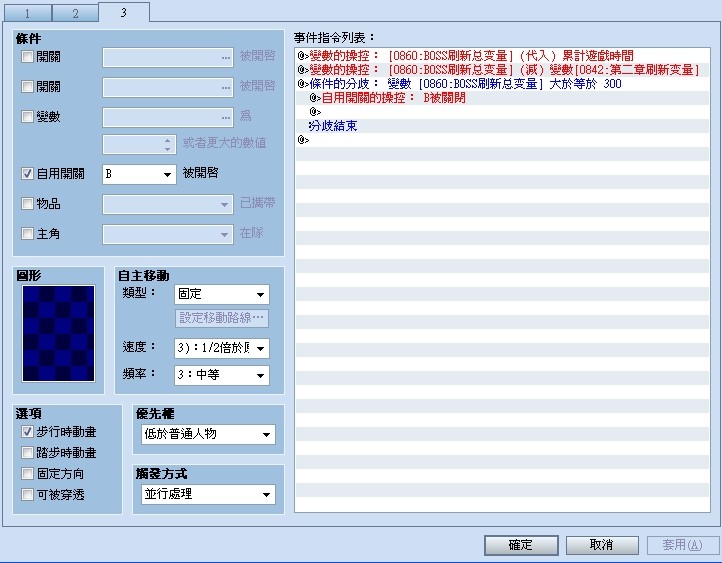Select the 條件的分歧 conditional branch command line
The height and width of the screenshot is (563, 722).
coord(502,84)
